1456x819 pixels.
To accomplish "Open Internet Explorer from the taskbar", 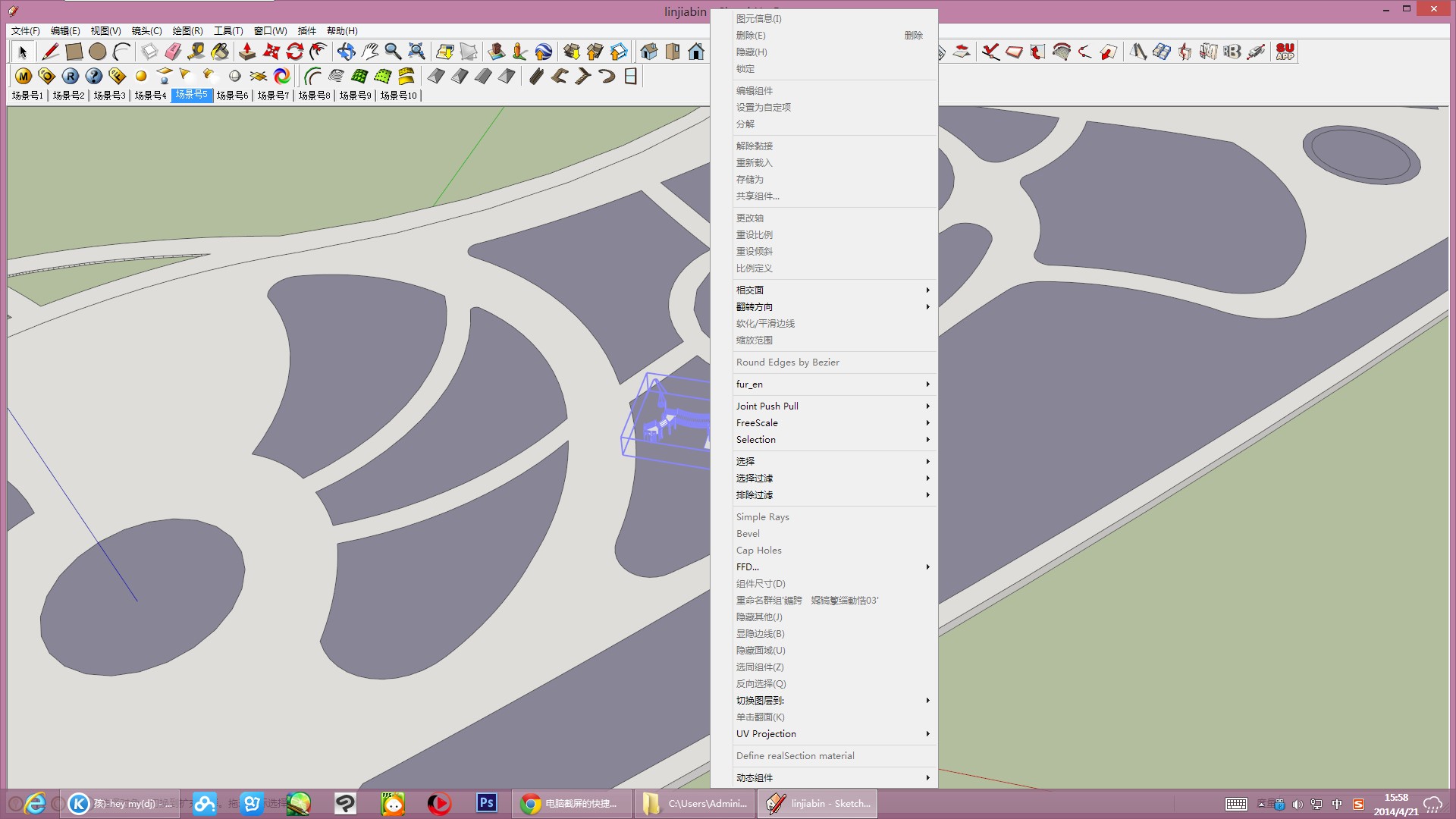I will (35, 803).
